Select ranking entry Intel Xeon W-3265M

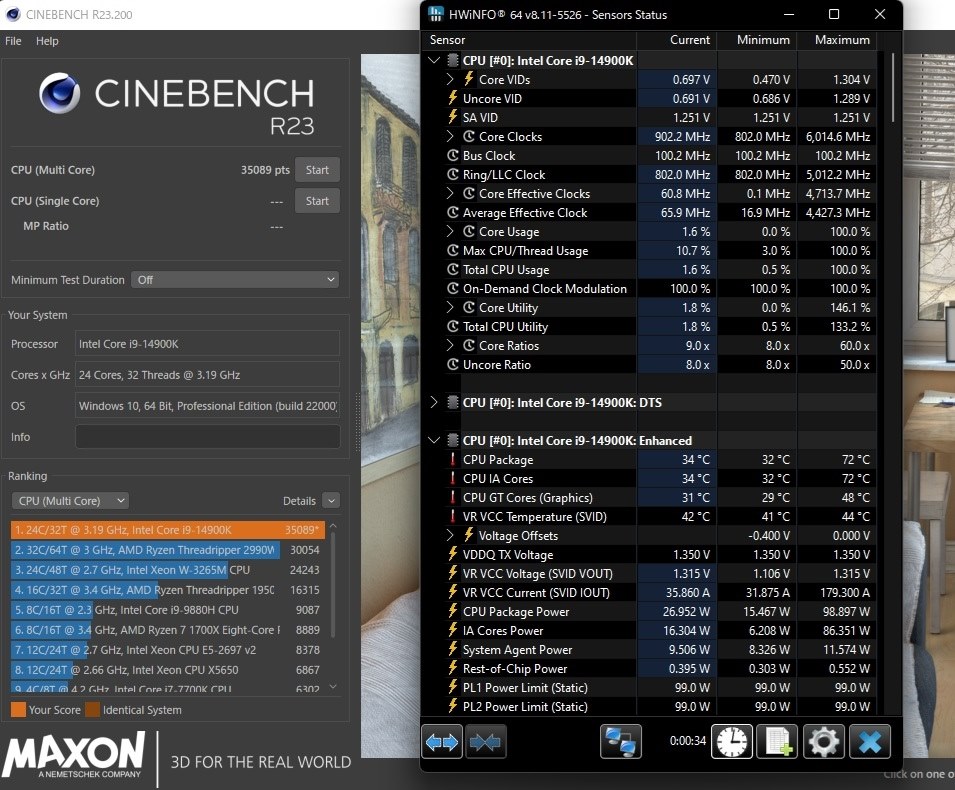click(167, 570)
